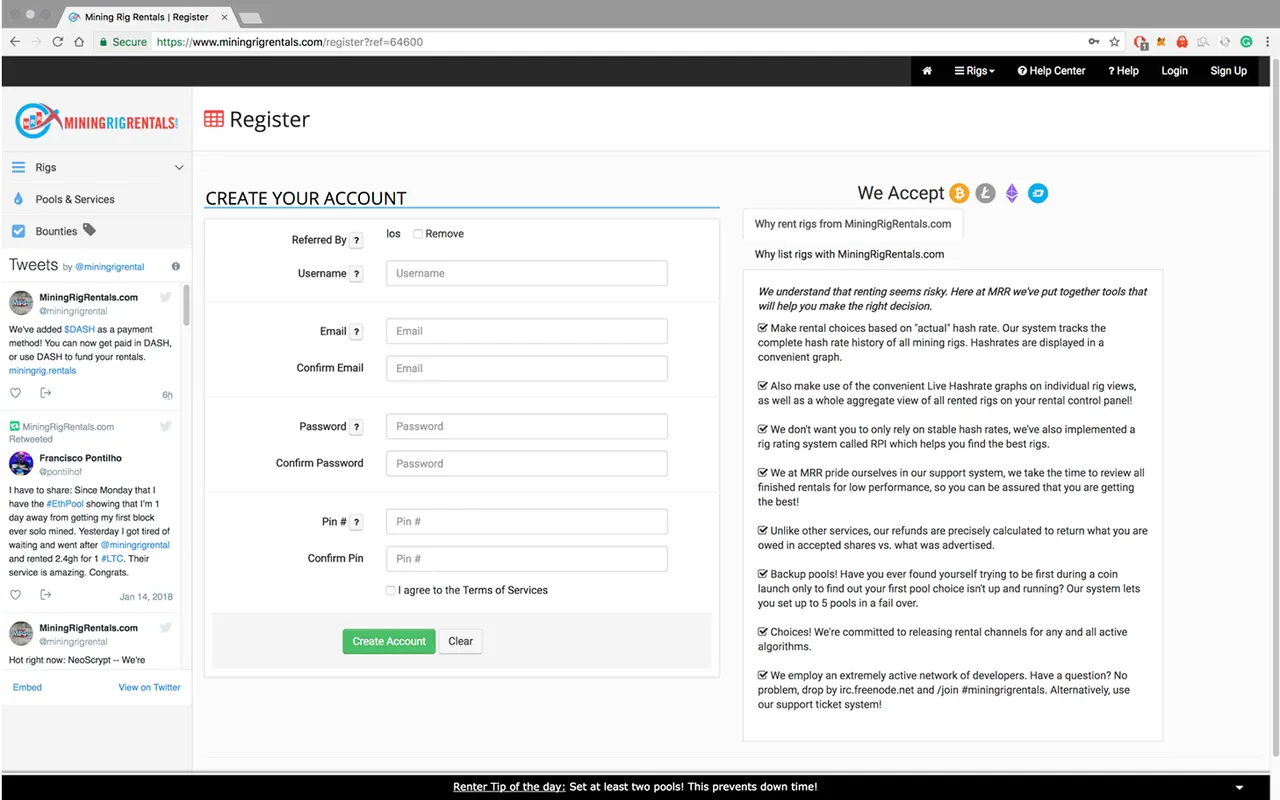The height and width of the screenshot is (800, 1280).
Task: Click the browser Home button
Action: pyautogui.click(x=79, y=42)
